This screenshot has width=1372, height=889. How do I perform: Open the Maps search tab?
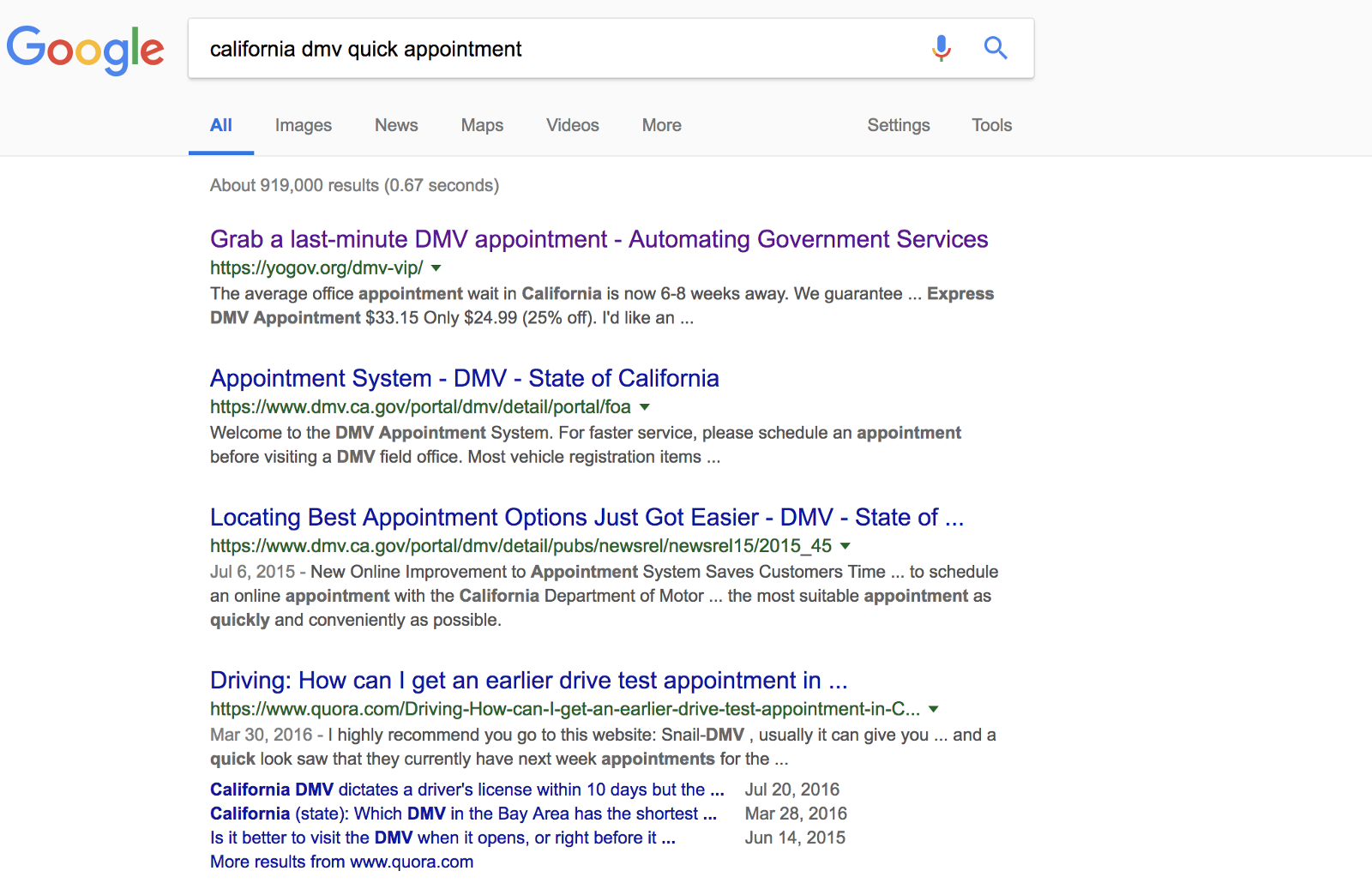click(x=482, y=125)
